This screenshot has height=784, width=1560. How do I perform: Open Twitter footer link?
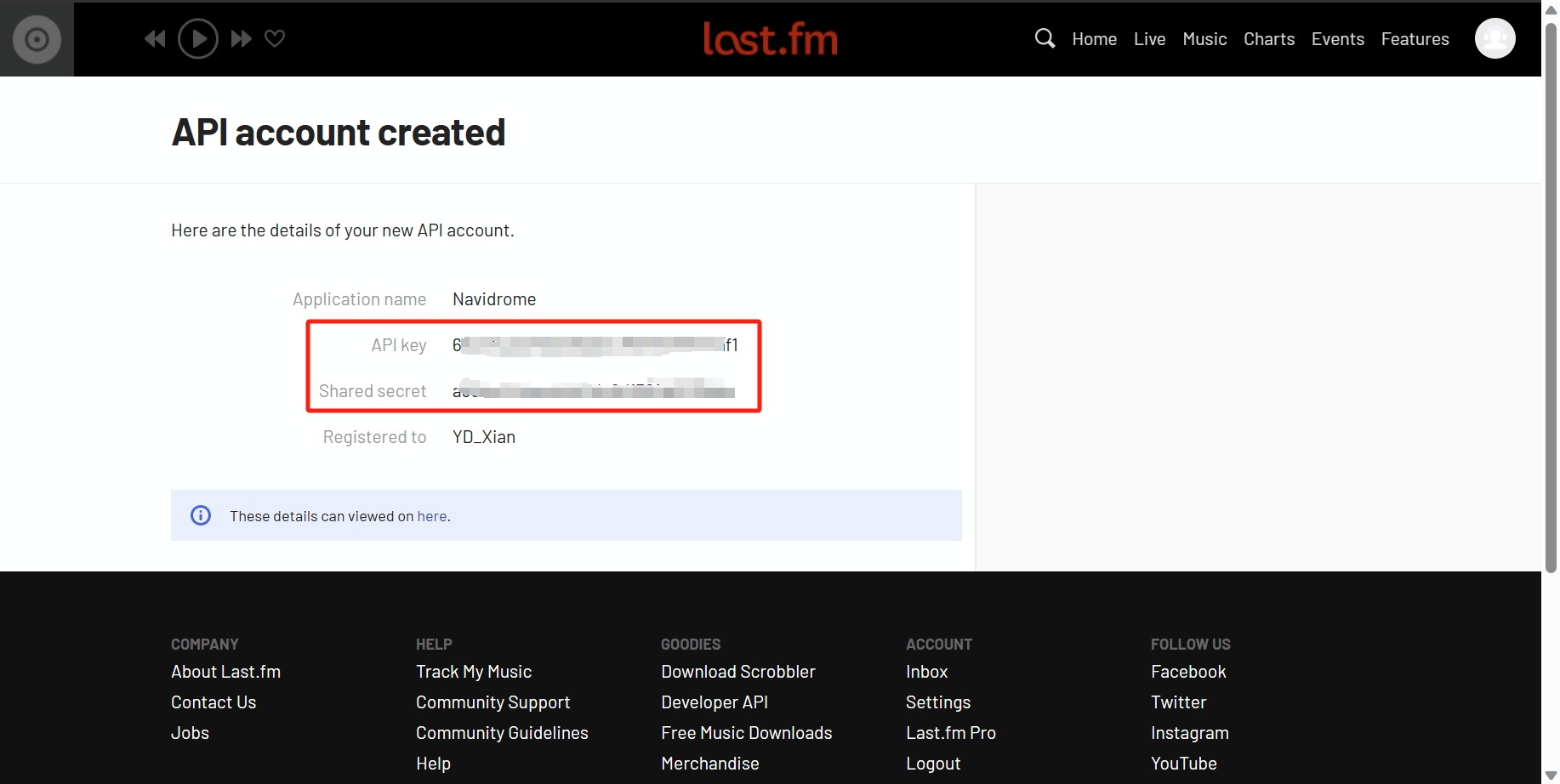tap(1178, 702)
